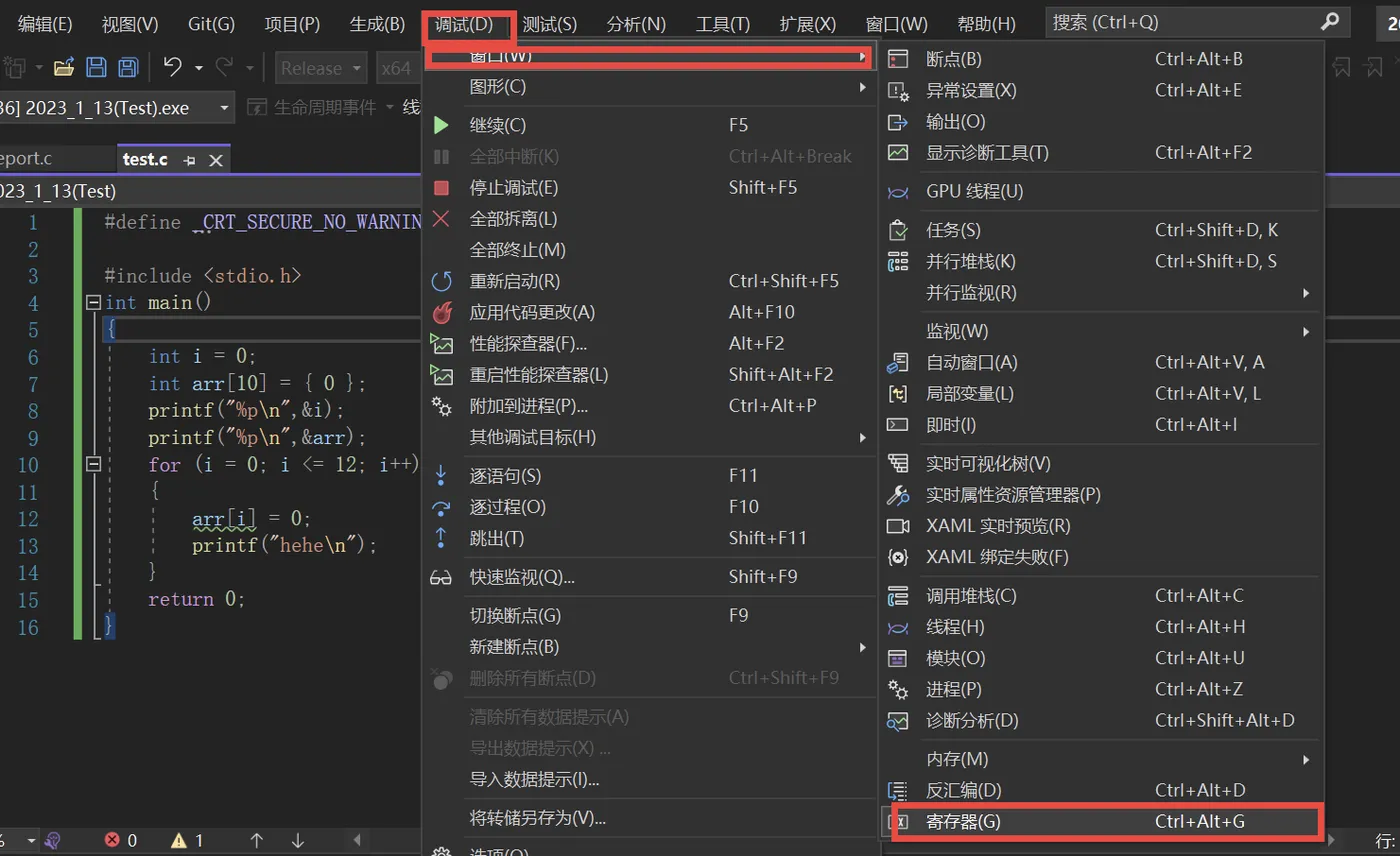
Task: Select 线程(H) threads entry
Action: point(1101,627)
